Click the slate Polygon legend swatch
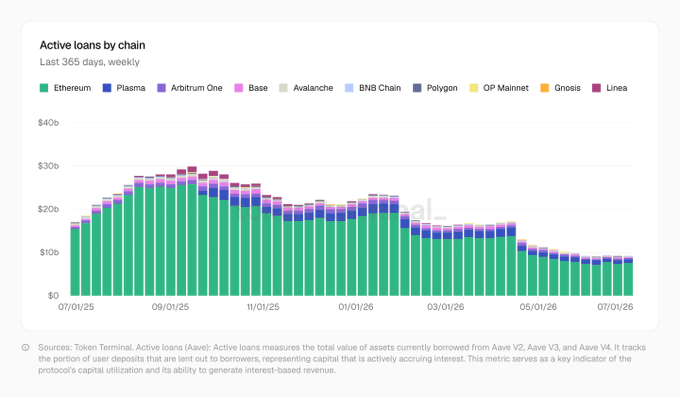Image resolution: width=680 pixels, height=397 pixels. click(417, 88)
